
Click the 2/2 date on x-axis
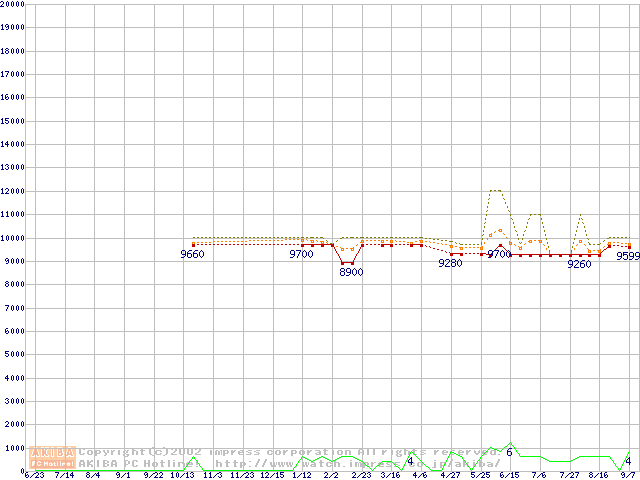point(331,475)
